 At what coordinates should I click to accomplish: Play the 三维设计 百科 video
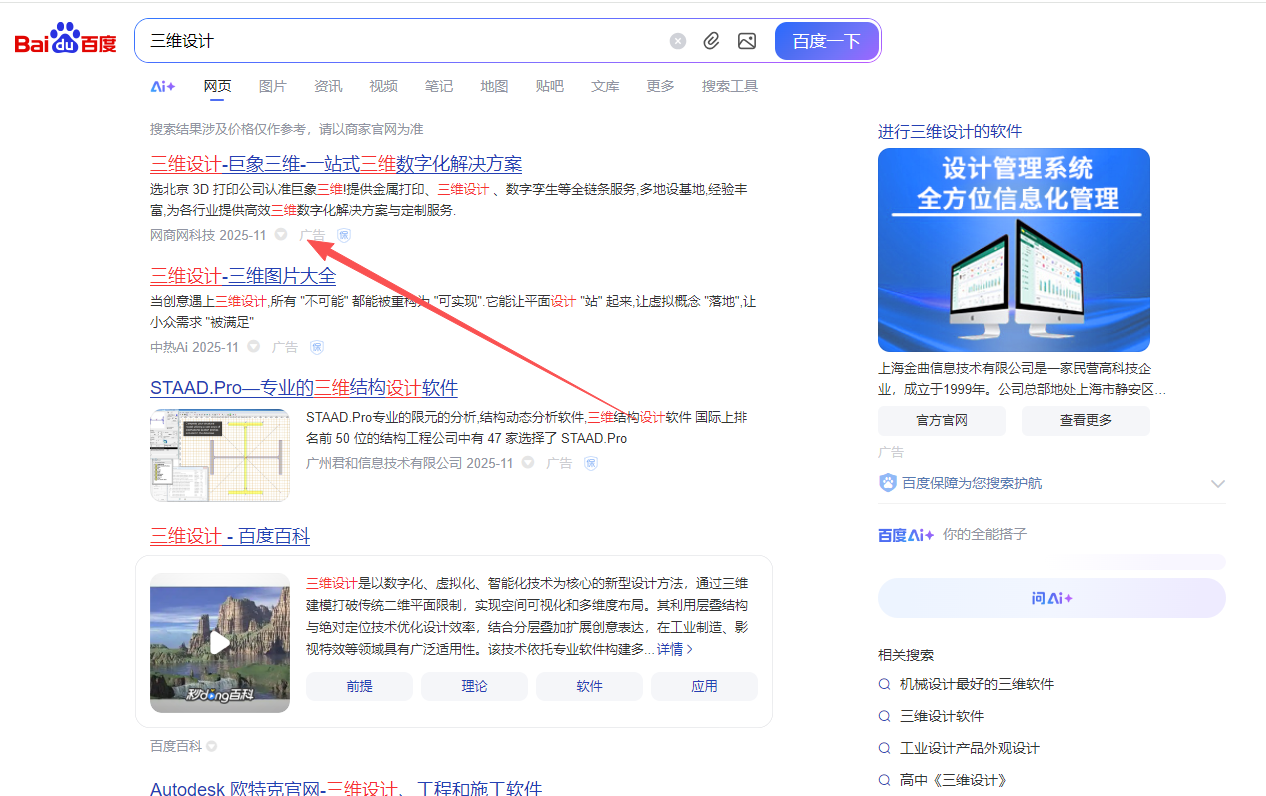pyautogui.click(x=220, y=642)
